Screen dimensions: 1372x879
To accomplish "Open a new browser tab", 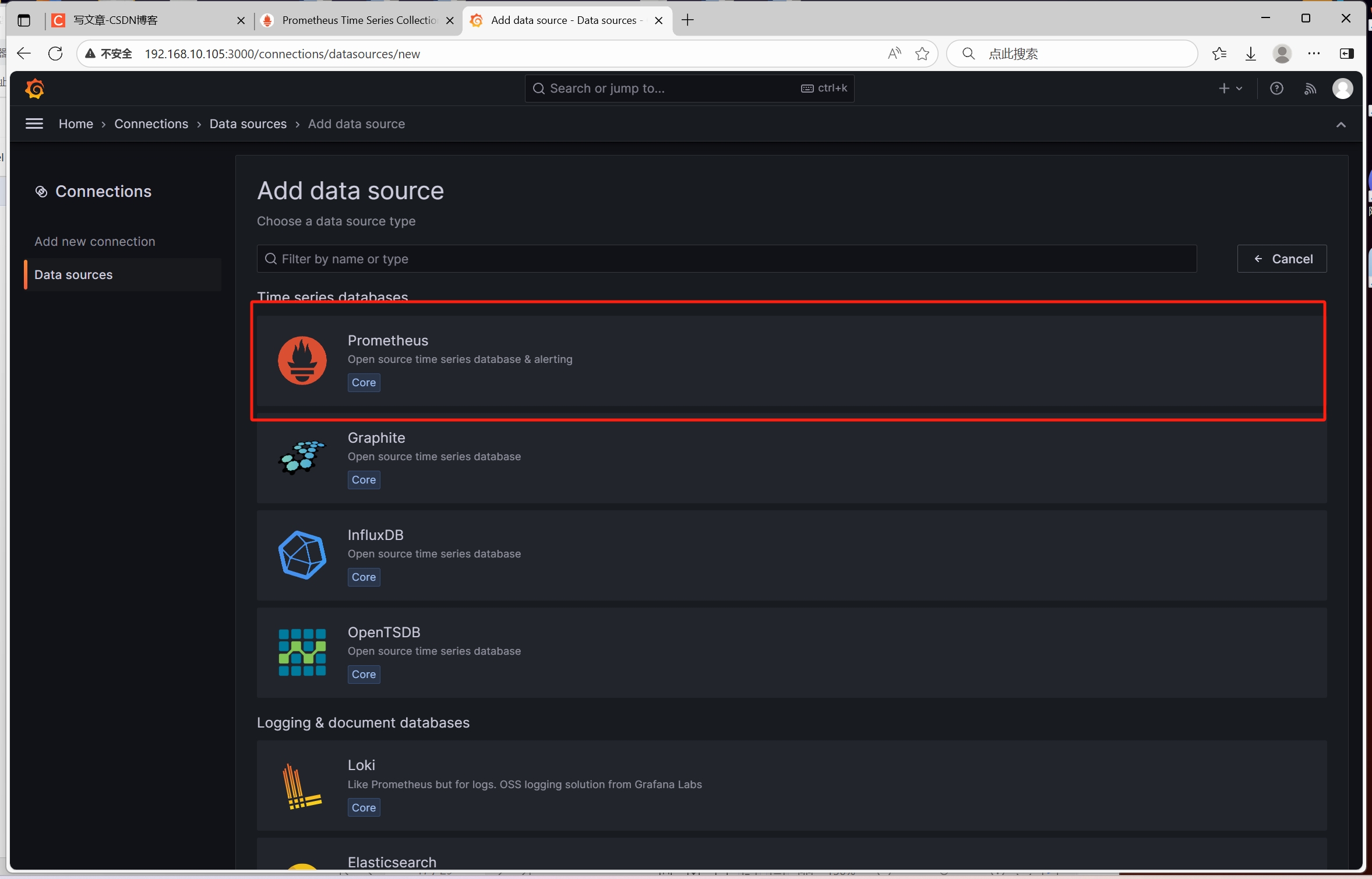I will coord(687,20).
